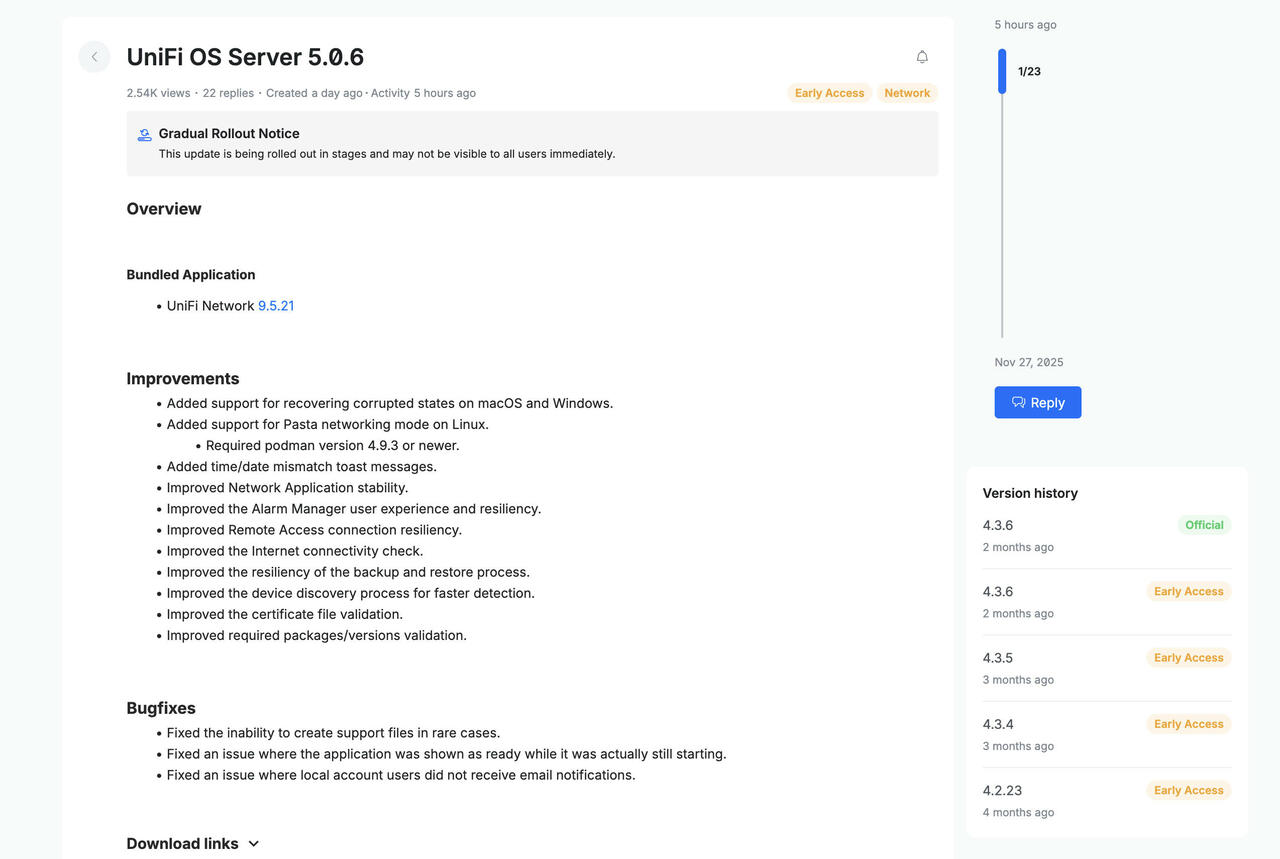Click the Reply button

(x=1037, y=402)
